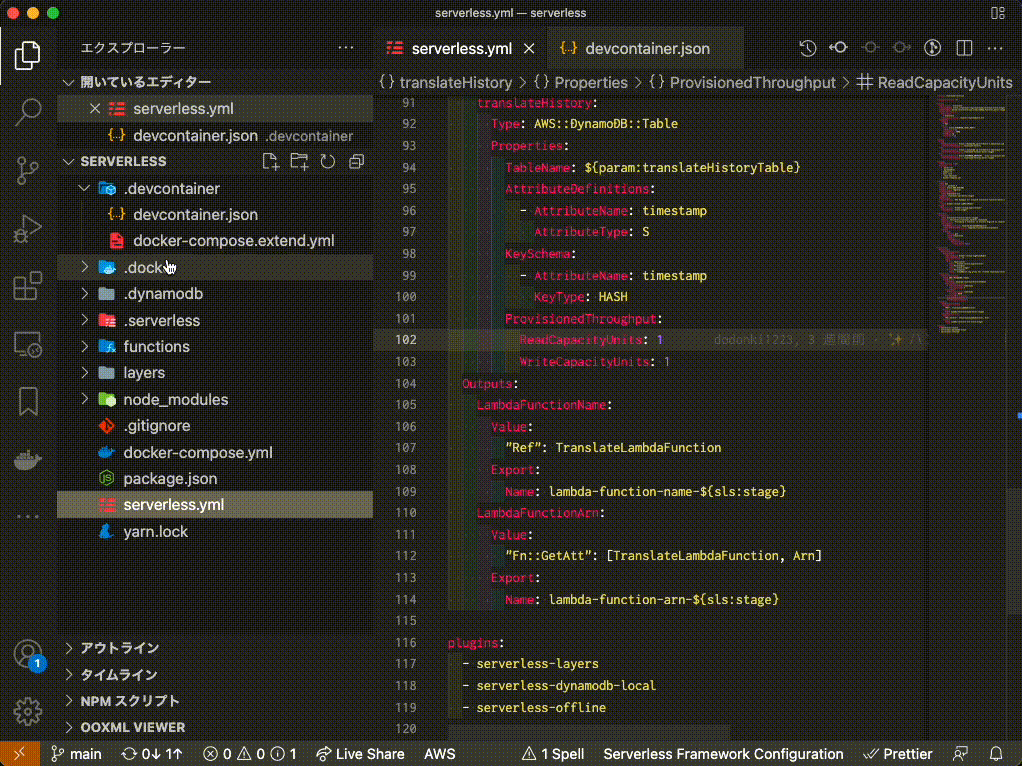Open the Manage gear settings
This screenshot has width=1022, height=766.
(27, 711)
